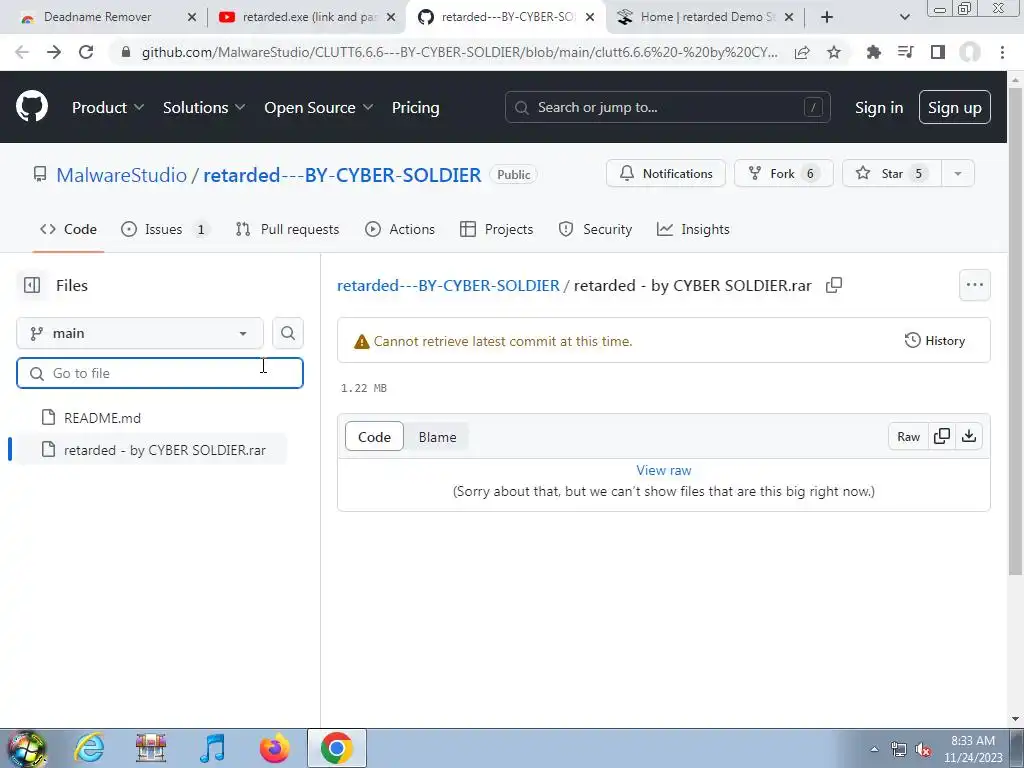Click the View raw link
This screenshot has width=1024, height=768.
tap(664, 470)
